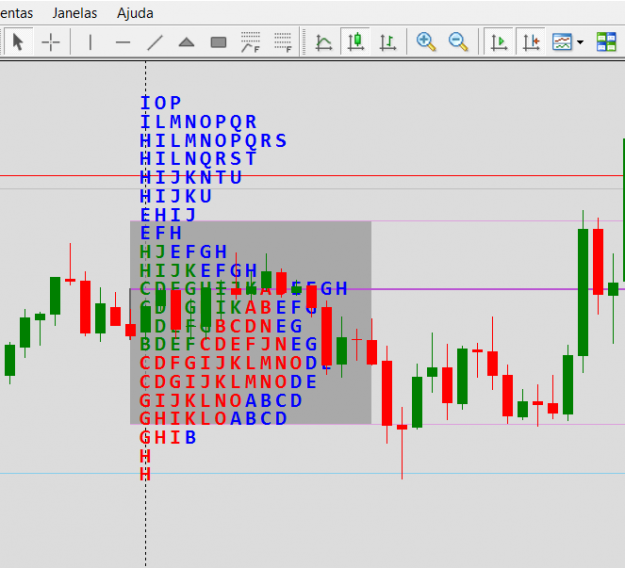Select the rectangle shape tool
Image resolution: width=625 pixels, height=568 pixels.
point(218,42)
